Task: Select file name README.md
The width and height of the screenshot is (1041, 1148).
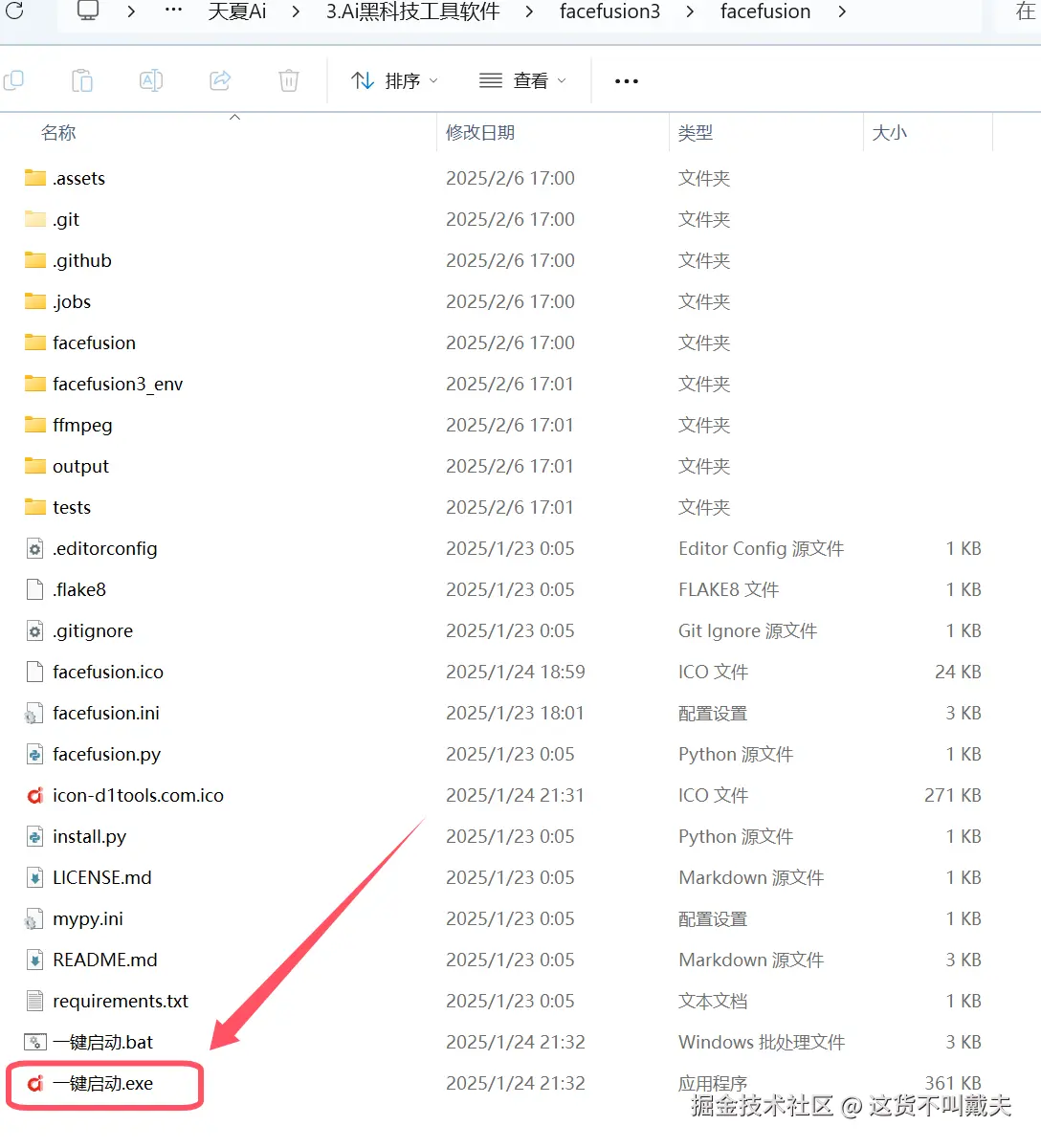Action: (105, 960)
